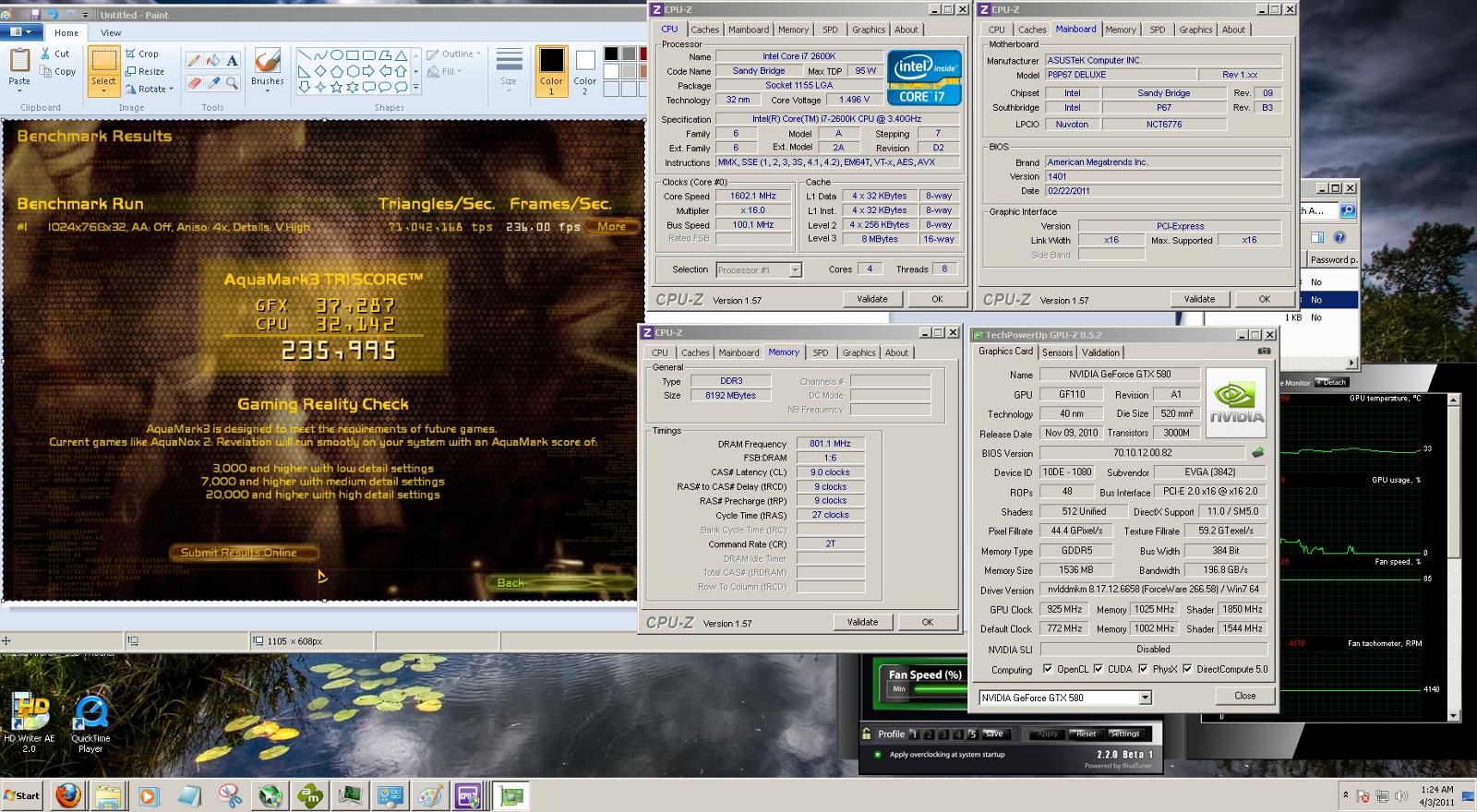Select the Magnifier tool in Paint
Viewport: 1477px width, 812px height.
click(x=233, y=82)
